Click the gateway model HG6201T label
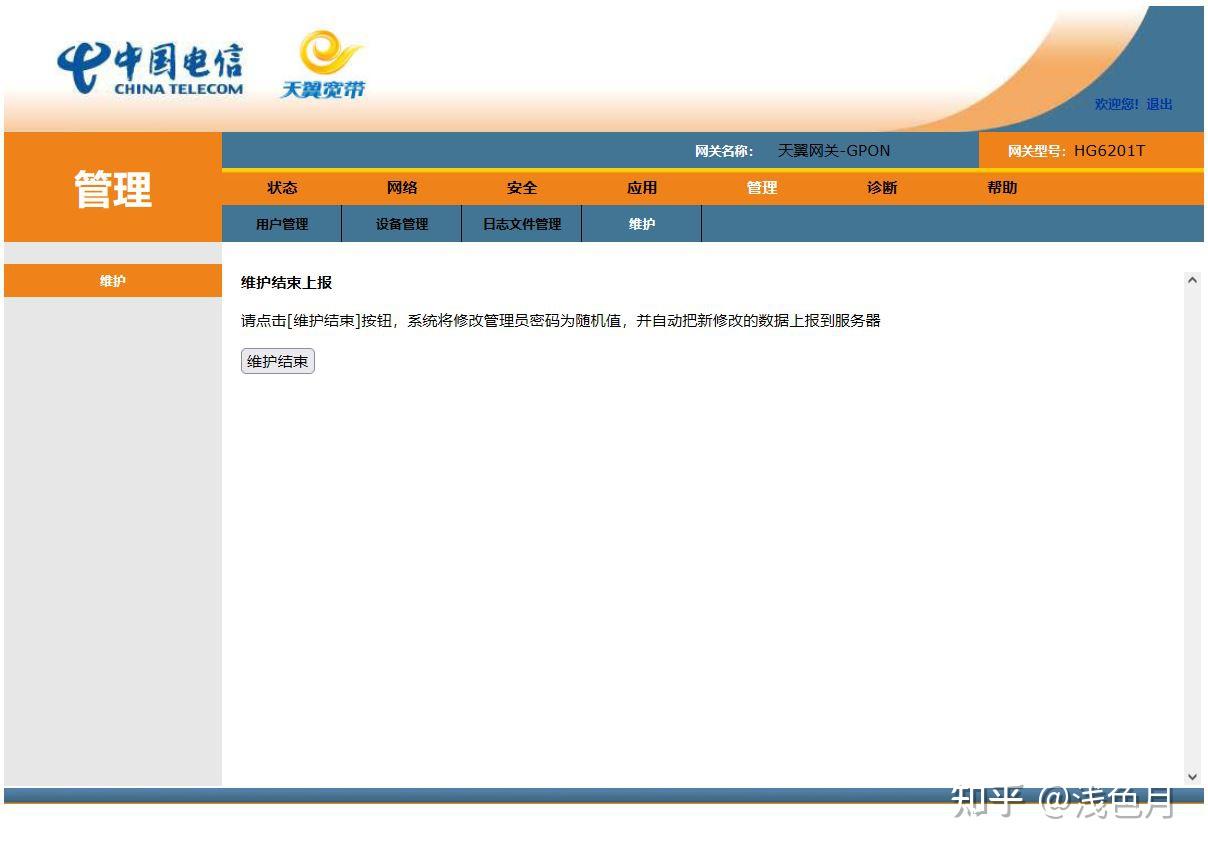This screenshot has height=850, width=1208. tap(1109, 151)
